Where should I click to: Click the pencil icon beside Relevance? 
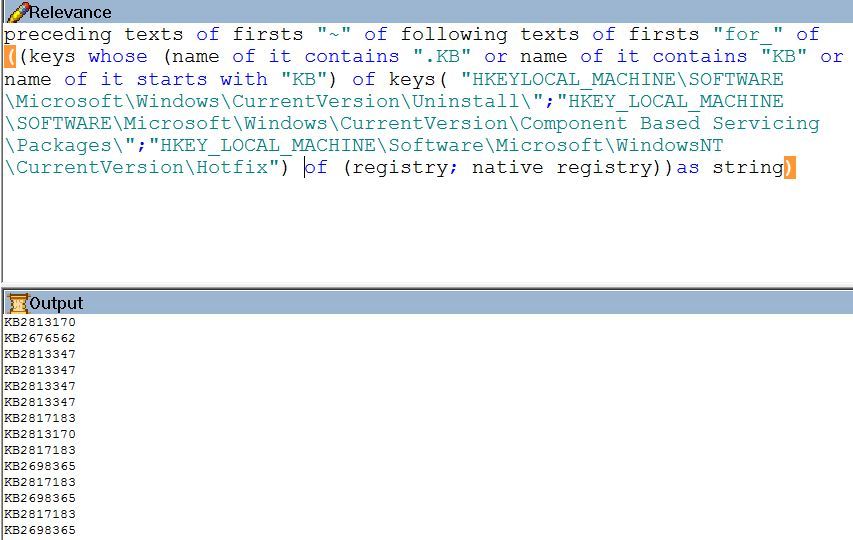(x=16, y=12)
